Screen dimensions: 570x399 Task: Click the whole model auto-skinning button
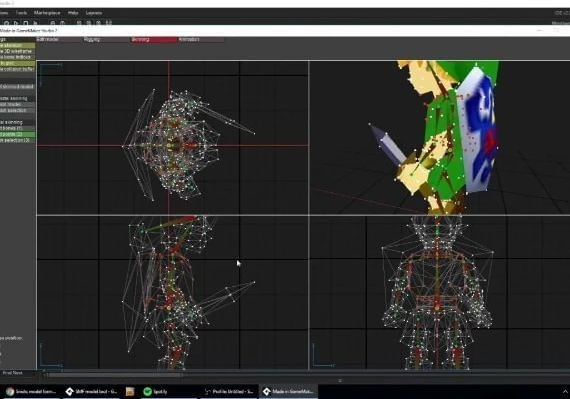[x=17, y=104]
